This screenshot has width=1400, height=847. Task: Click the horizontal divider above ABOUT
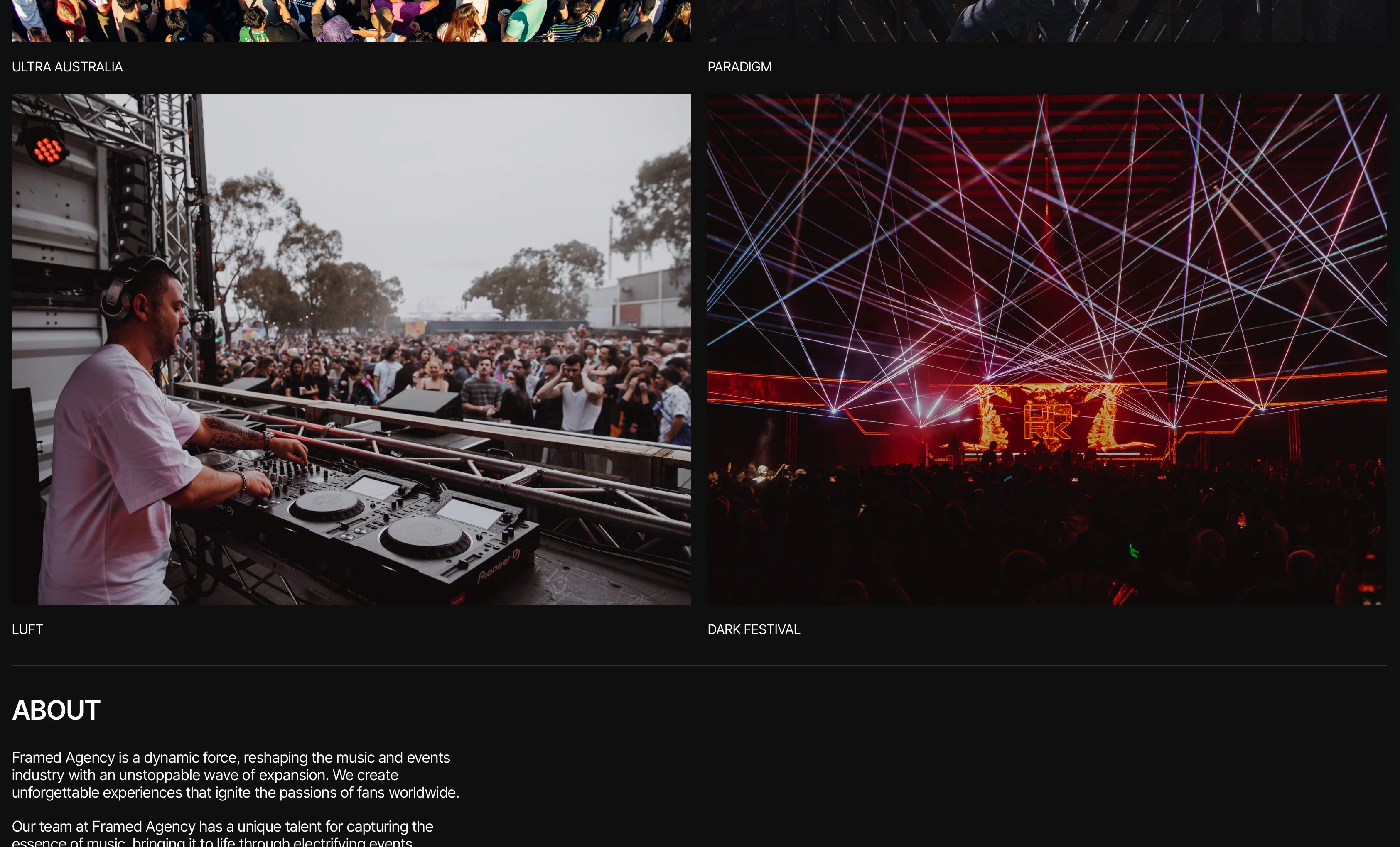point(699,665)
